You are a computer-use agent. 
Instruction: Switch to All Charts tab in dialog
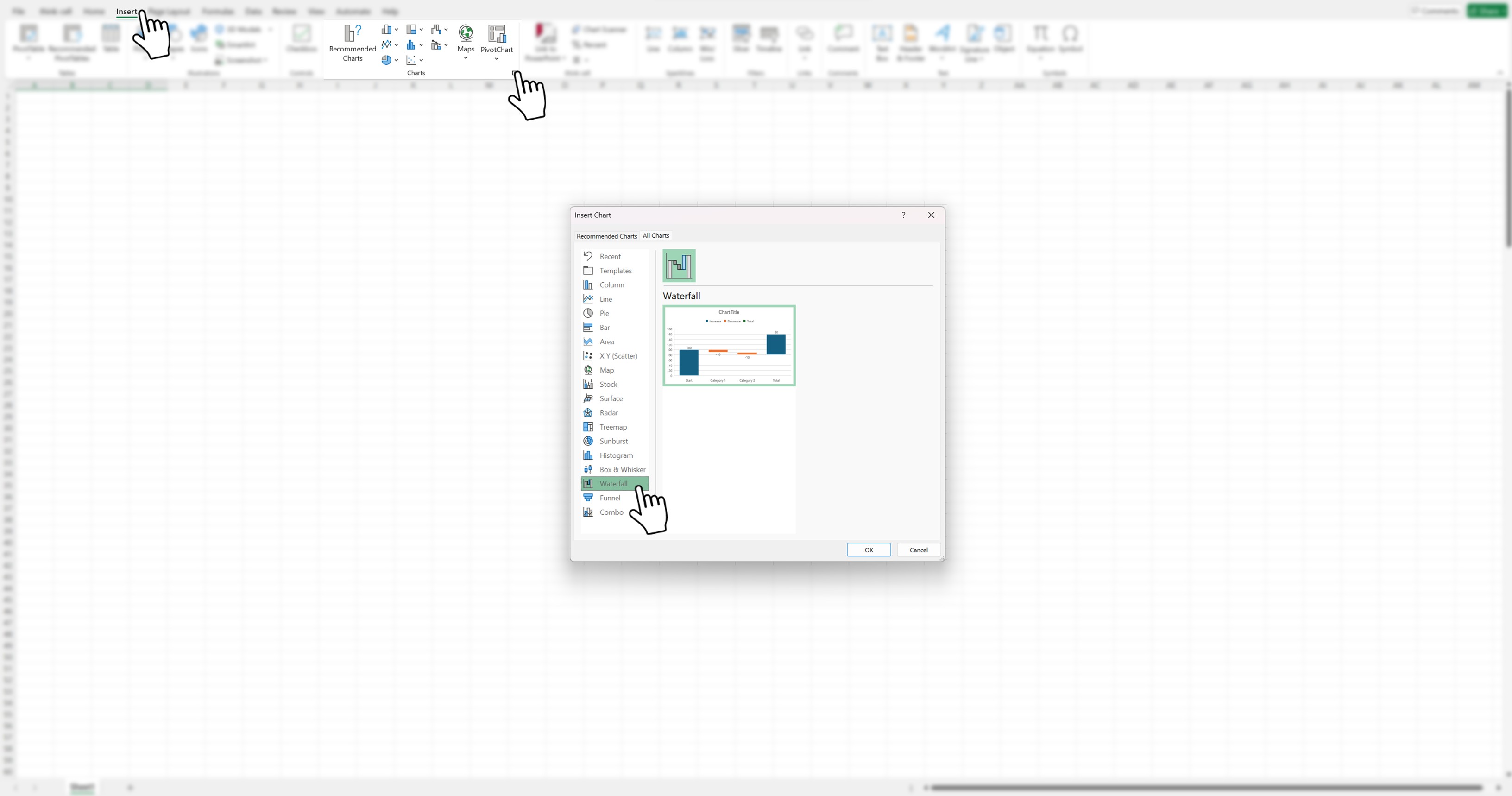tap(655, 235)
